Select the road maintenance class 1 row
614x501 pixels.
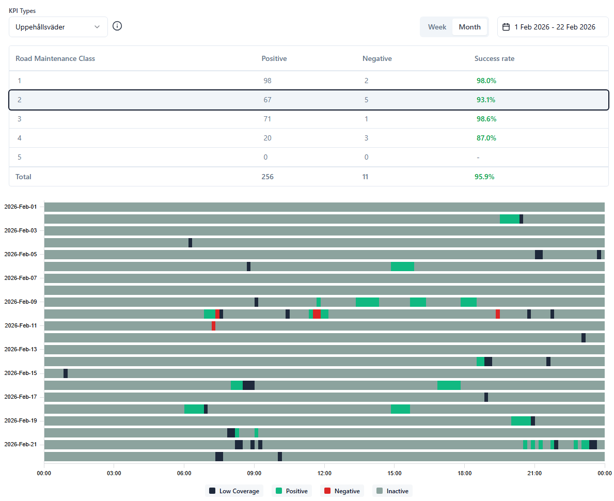(x=308, y=81)
